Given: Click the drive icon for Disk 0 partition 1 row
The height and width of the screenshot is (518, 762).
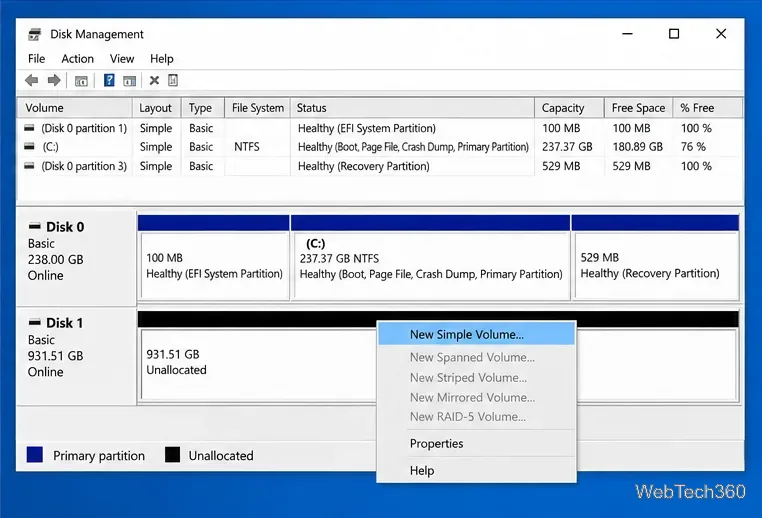Looking at the screenshot, I should 30,128.
